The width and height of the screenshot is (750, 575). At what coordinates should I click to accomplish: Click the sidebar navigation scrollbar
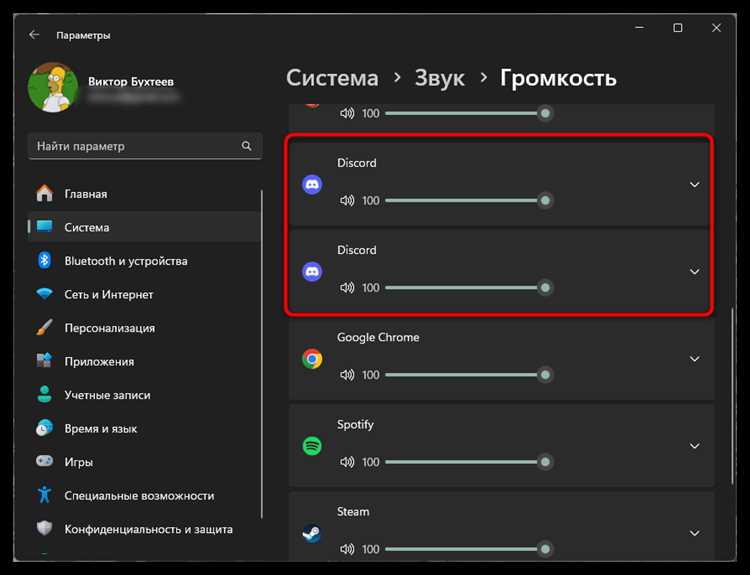[262, 354]
